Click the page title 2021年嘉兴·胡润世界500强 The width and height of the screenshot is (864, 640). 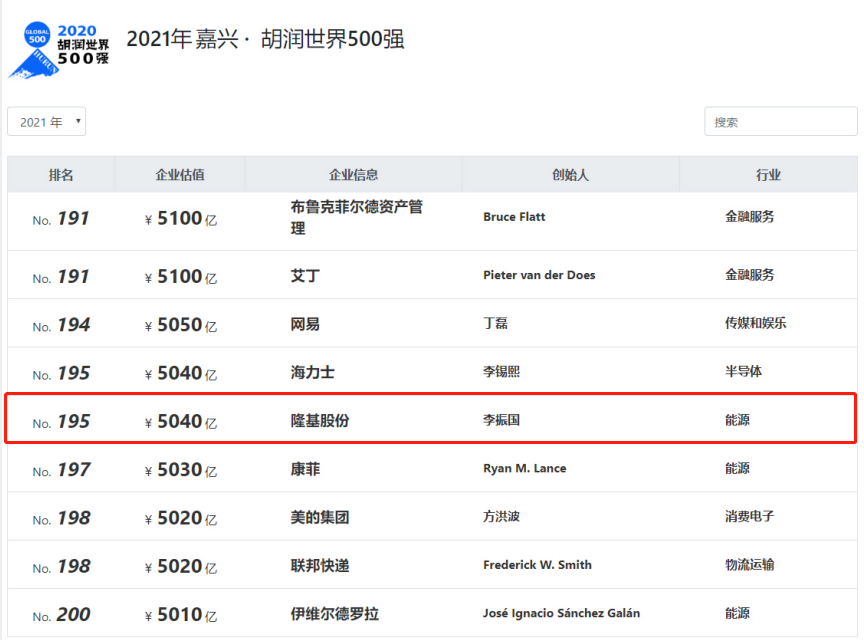[265, 40]
